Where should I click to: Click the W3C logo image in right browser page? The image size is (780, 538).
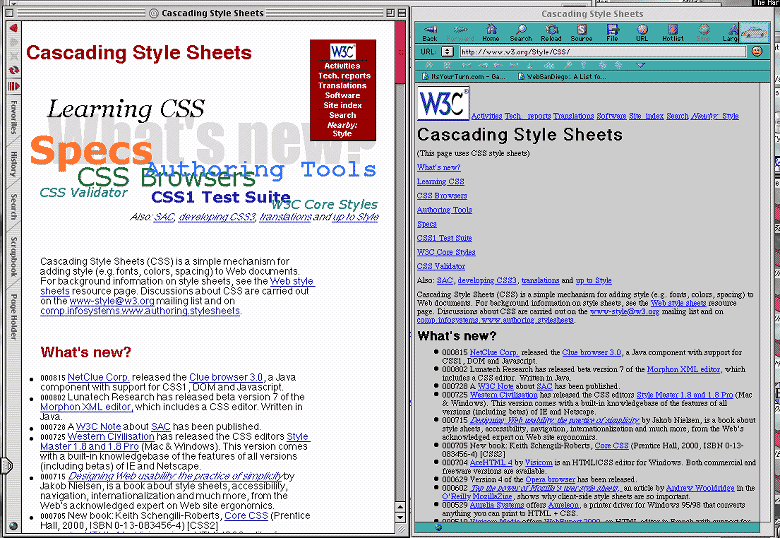coord(443,103)
